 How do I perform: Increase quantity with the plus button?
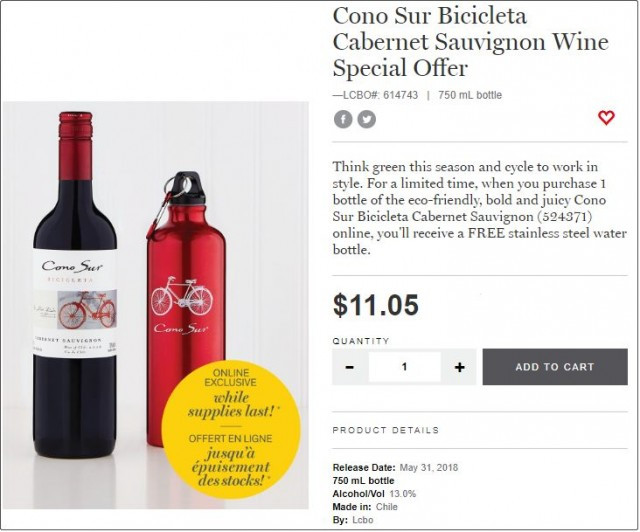tap(459, 367)
